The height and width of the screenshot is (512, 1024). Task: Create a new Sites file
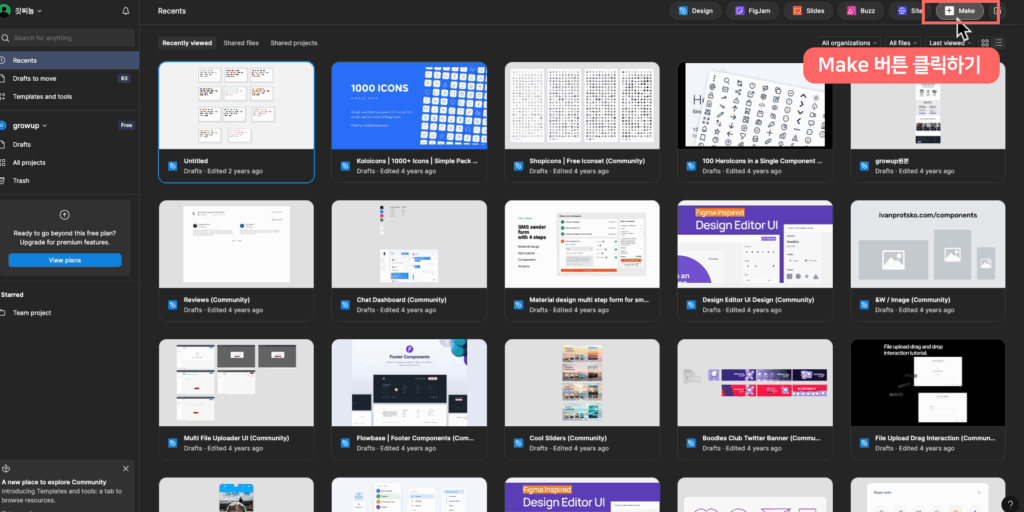[x=910, y=11]
